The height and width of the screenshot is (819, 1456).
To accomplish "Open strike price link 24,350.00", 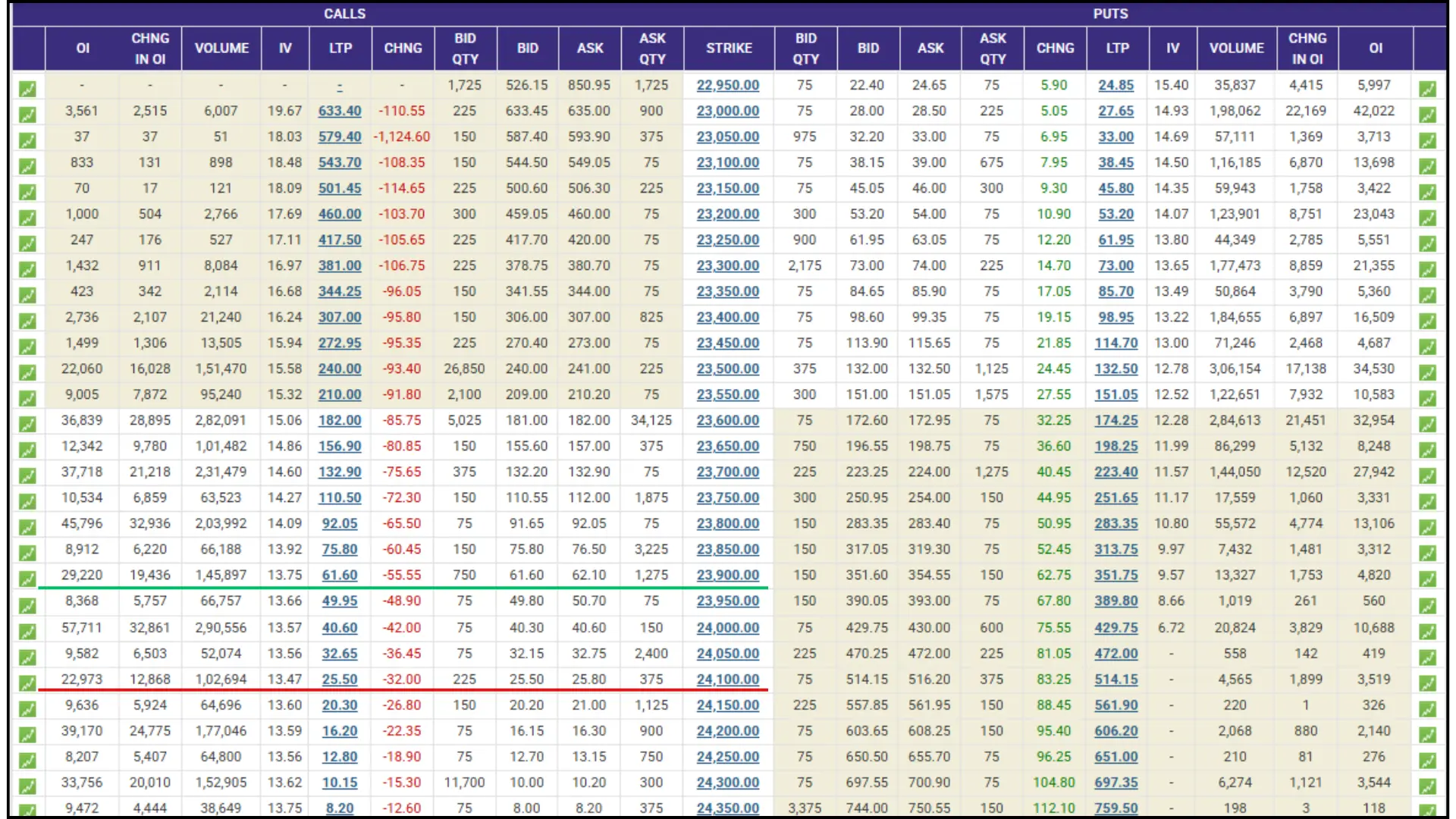I will [x=728, y=808].
